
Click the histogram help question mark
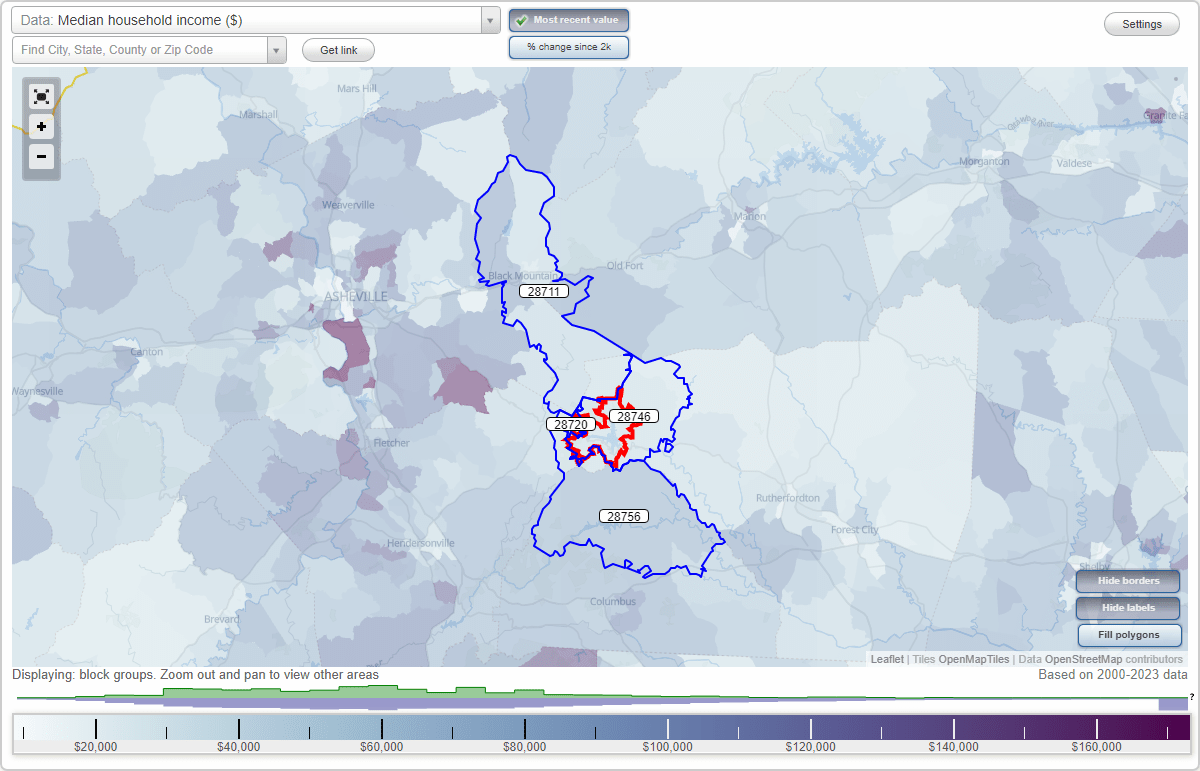click(1192, 696)
